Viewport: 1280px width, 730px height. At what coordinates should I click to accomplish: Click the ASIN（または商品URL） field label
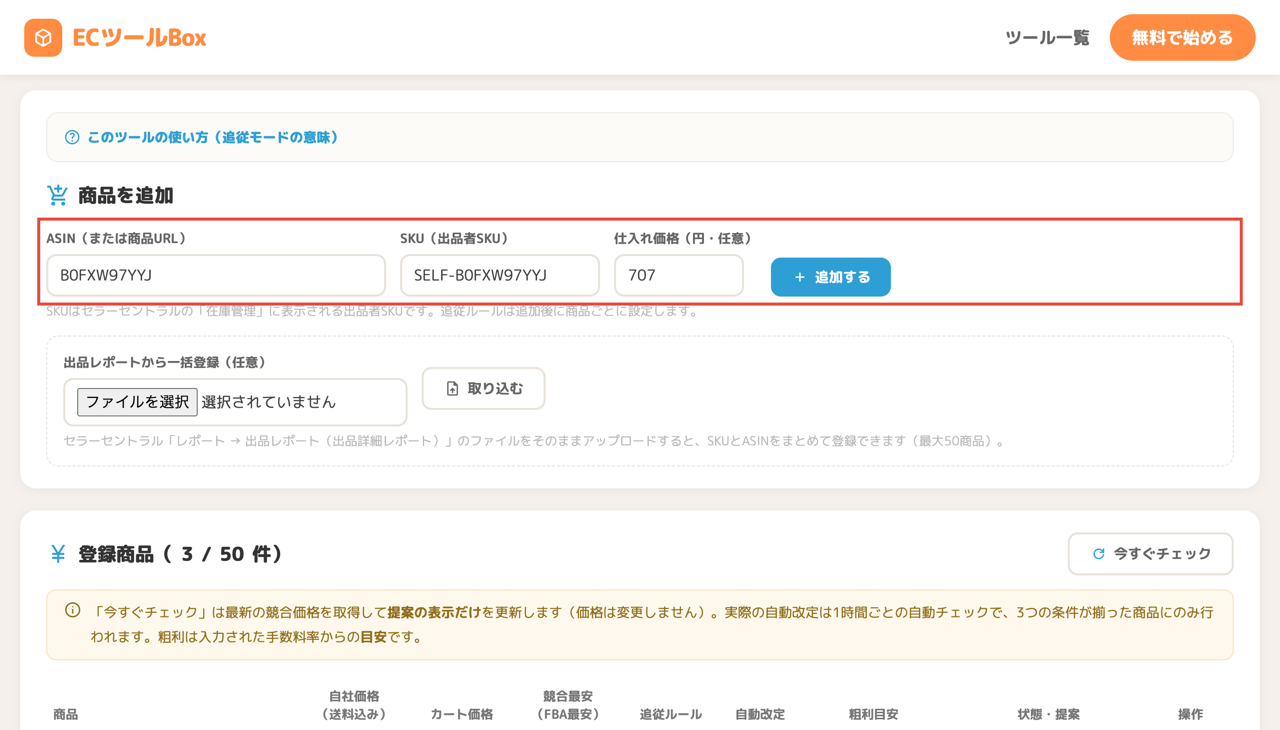[116, 238]
